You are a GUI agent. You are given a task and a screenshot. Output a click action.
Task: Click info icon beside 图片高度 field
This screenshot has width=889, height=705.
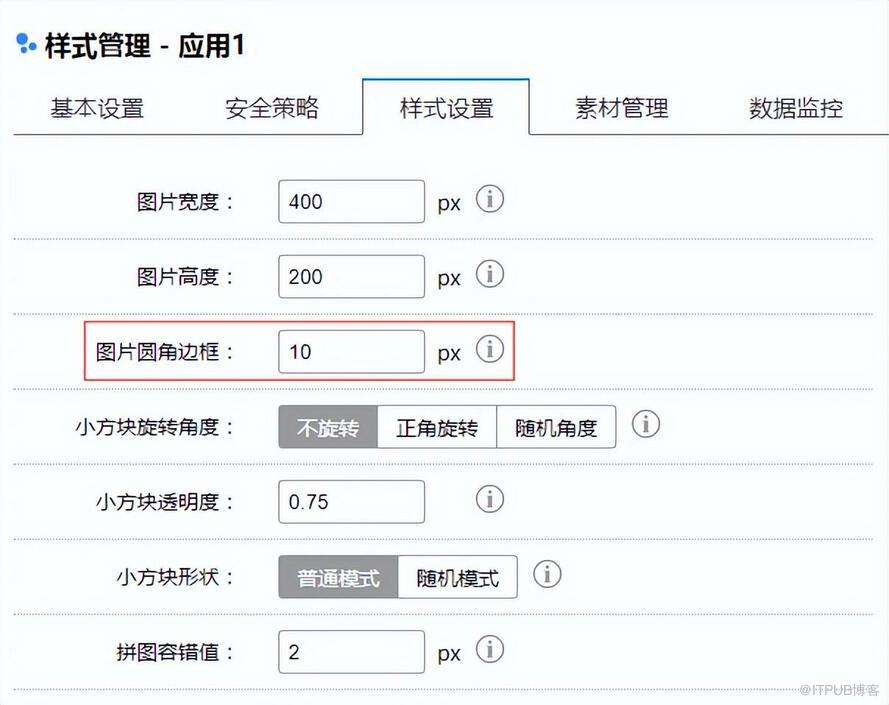click(x=489, y=274)
